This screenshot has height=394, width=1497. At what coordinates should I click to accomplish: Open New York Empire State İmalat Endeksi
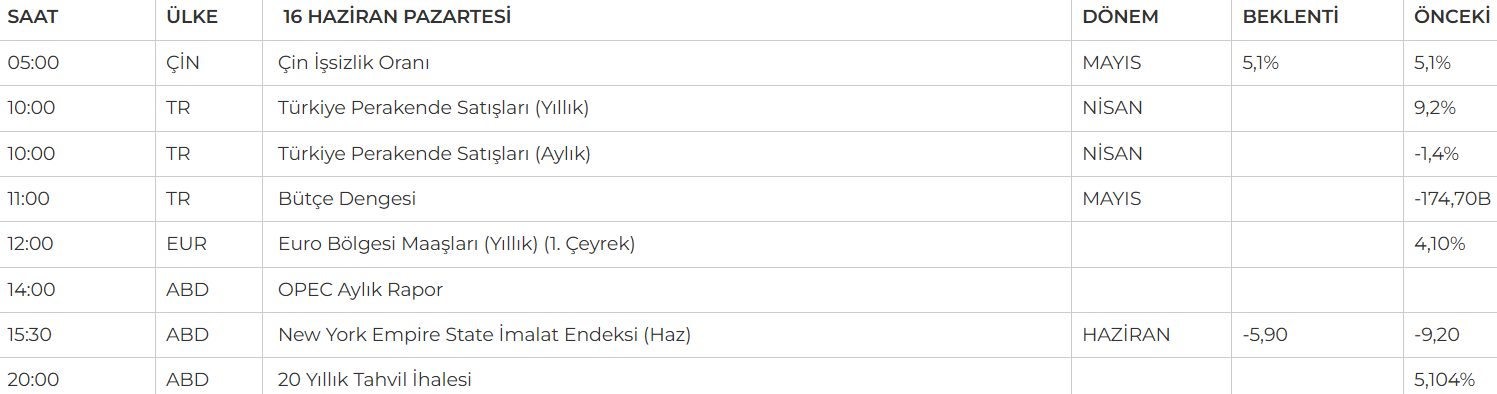485,335
